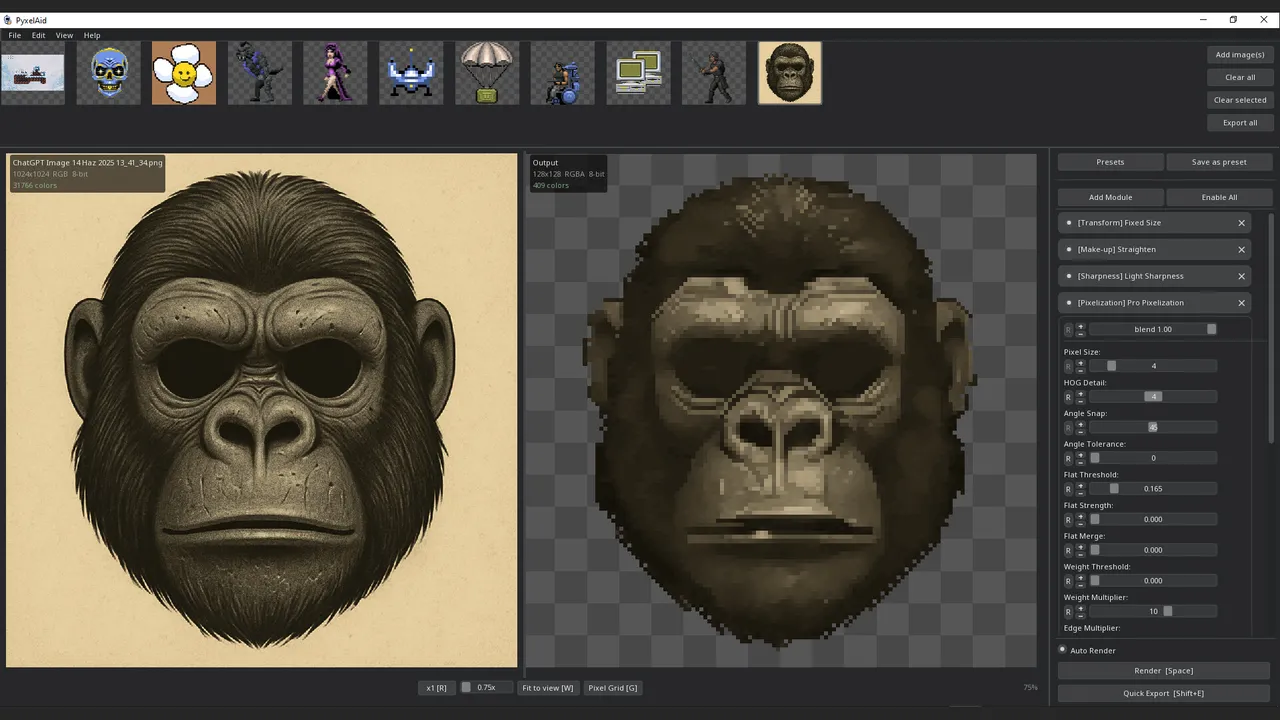Click the Weight Multiplier slider
Viewport: 1280px width, 720px height.
[x=1153, y=612]
